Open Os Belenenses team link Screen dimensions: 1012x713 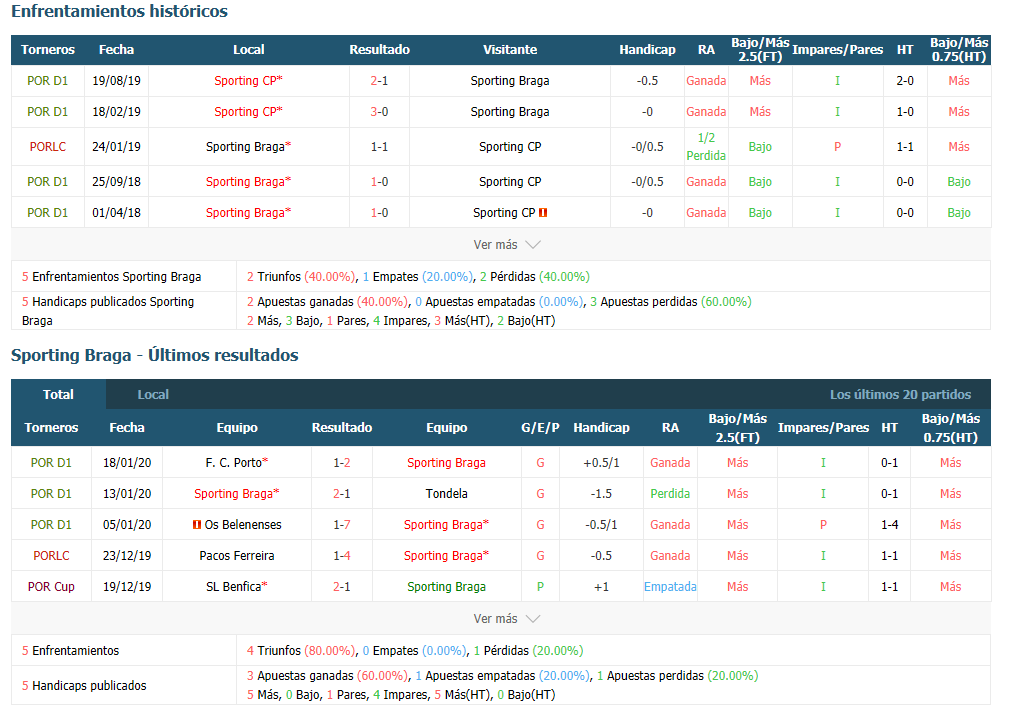click(x=243, y=525)
